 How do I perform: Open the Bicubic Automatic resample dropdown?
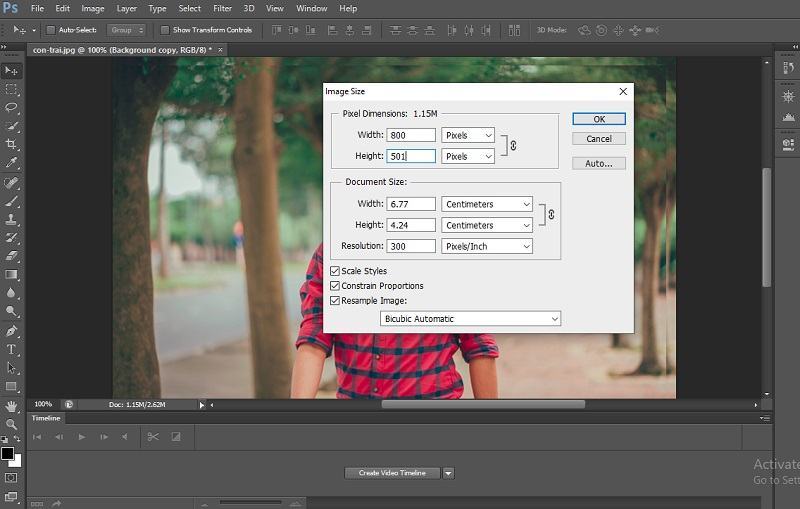click(470, 319)
